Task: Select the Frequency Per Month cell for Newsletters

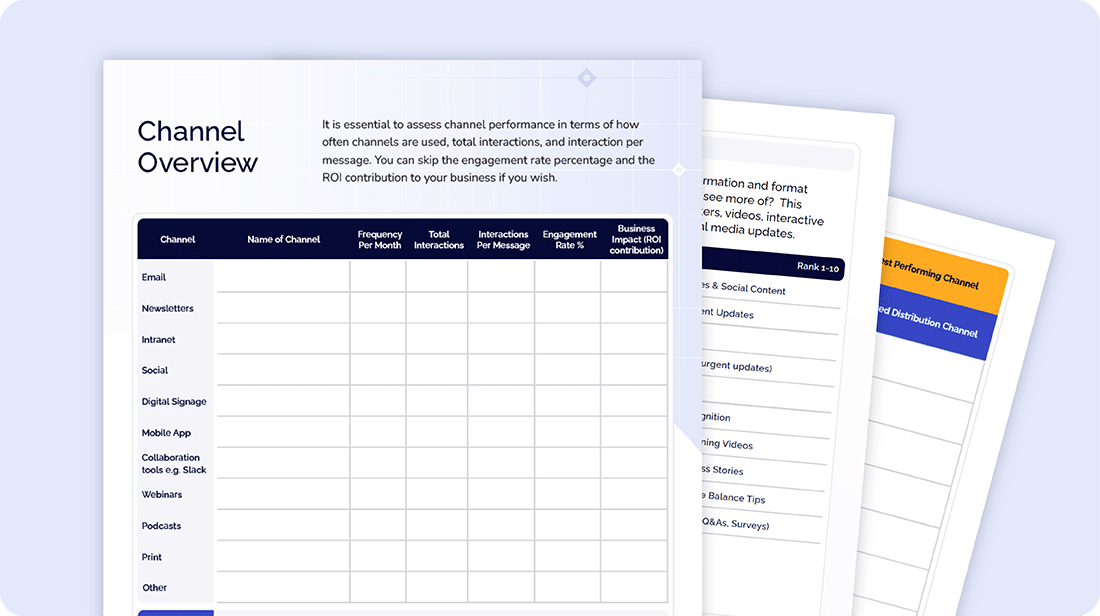Action: tap(378, 307)
